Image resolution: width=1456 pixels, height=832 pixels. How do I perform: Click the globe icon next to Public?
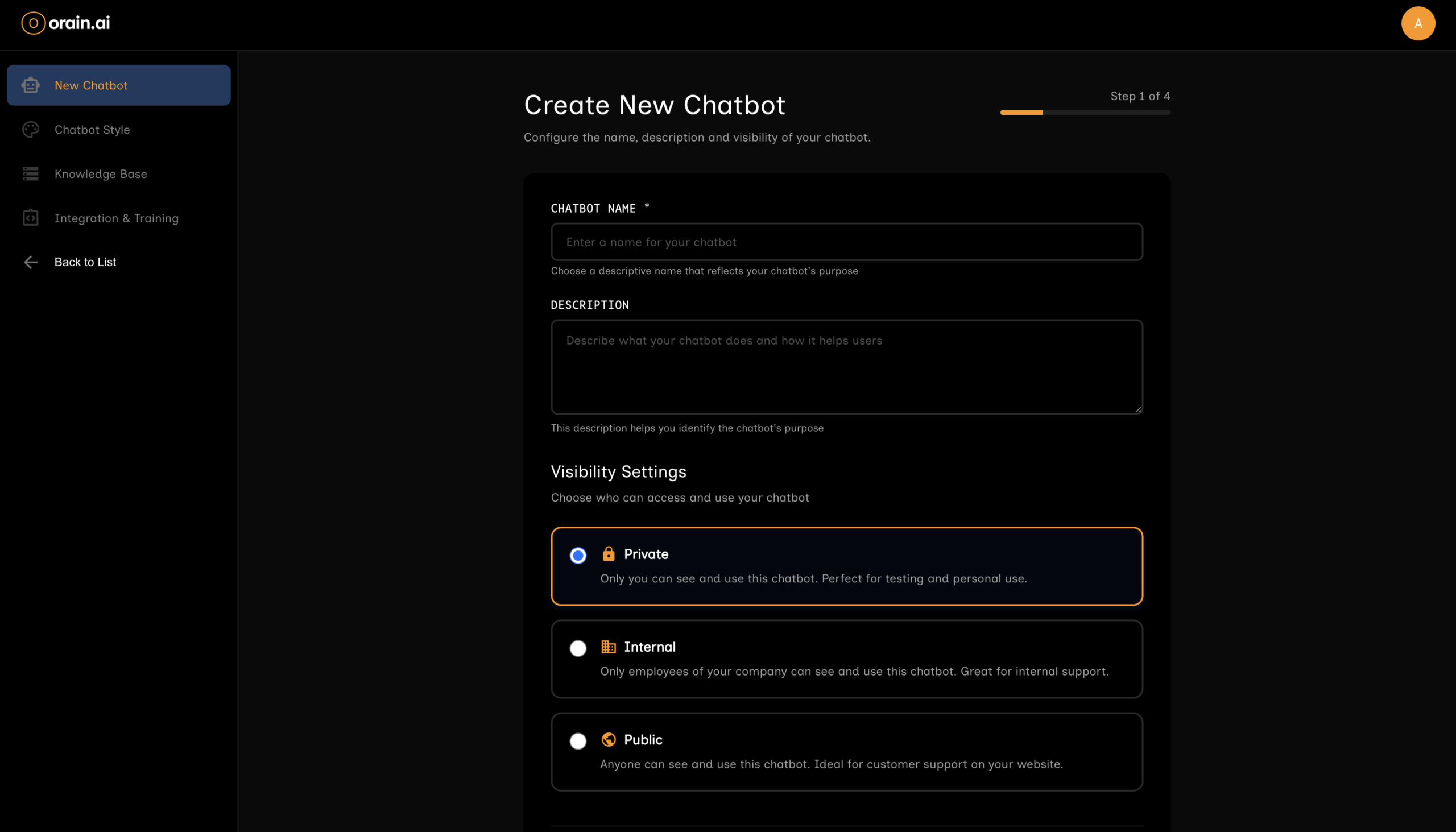(x=608, y=739)
